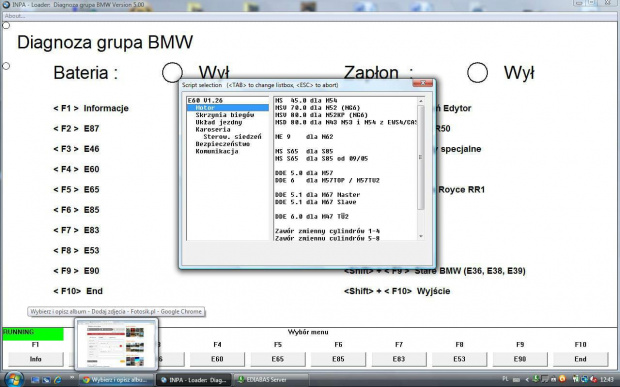Click the Bateria status circle indicator
This screenshot has height=387, width=620.
pyautogui.click(x=172, y=72)
